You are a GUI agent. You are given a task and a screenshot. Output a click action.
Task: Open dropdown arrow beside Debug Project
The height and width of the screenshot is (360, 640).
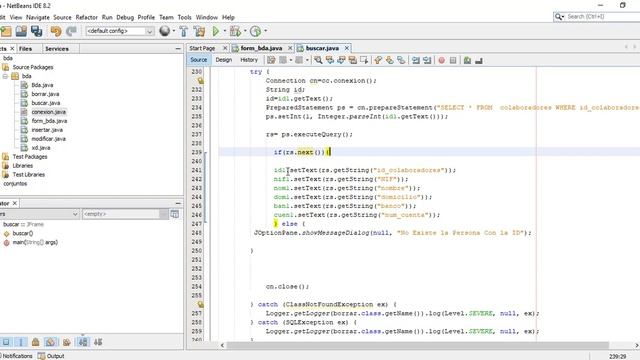click(x=245, y=31)
